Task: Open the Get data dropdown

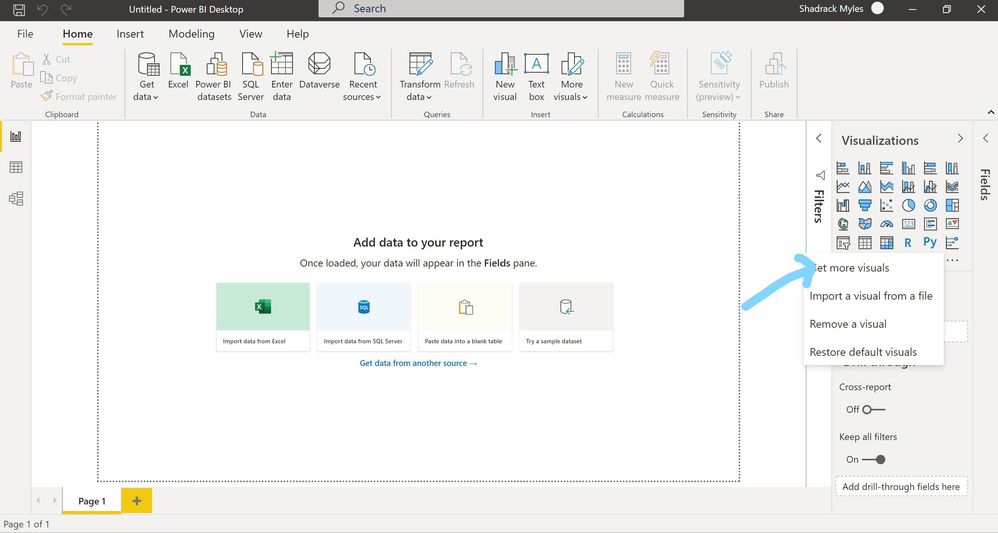Action: 146,76
